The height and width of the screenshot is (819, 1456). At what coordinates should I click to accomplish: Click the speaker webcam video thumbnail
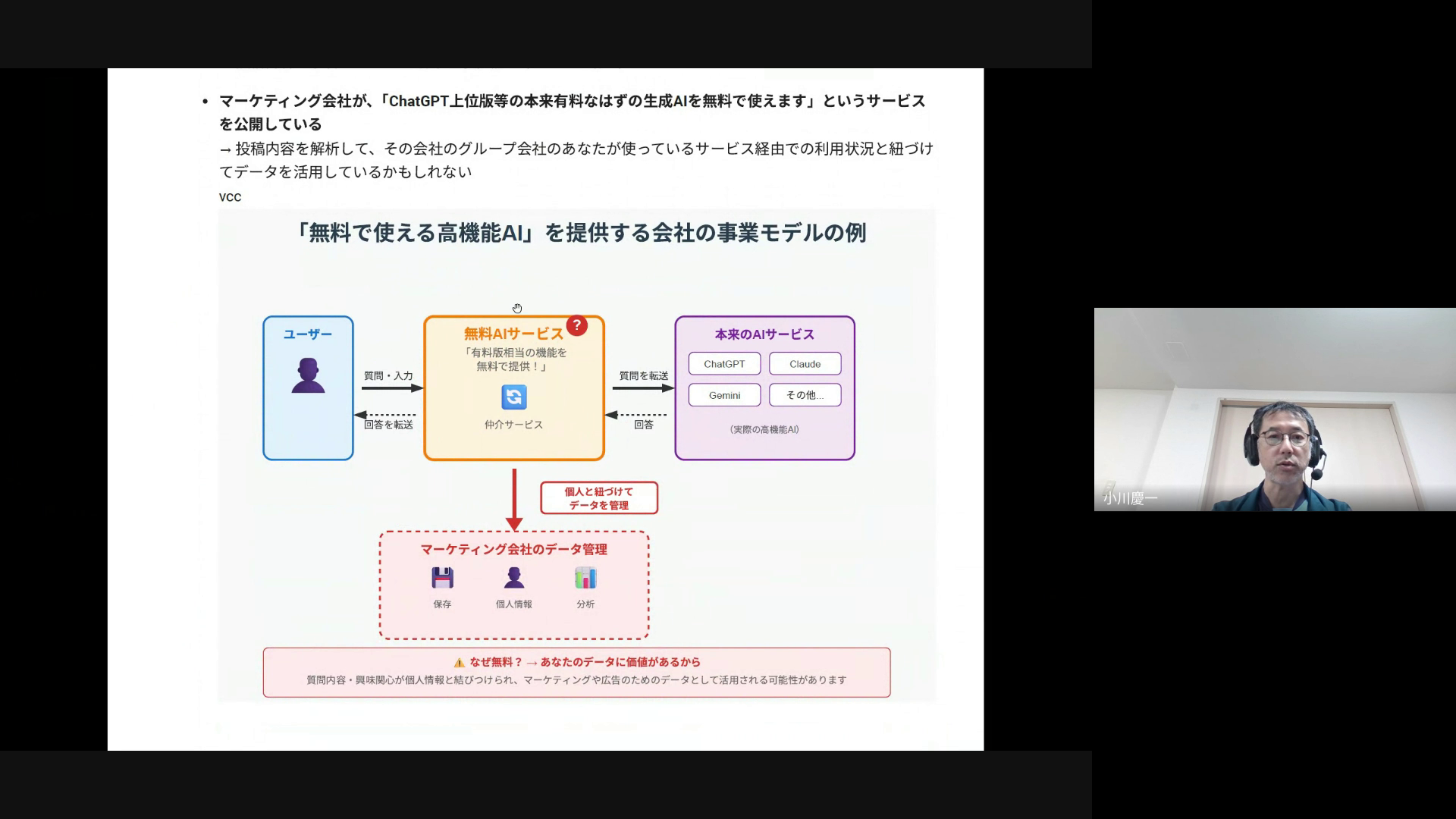point(1274,409)
